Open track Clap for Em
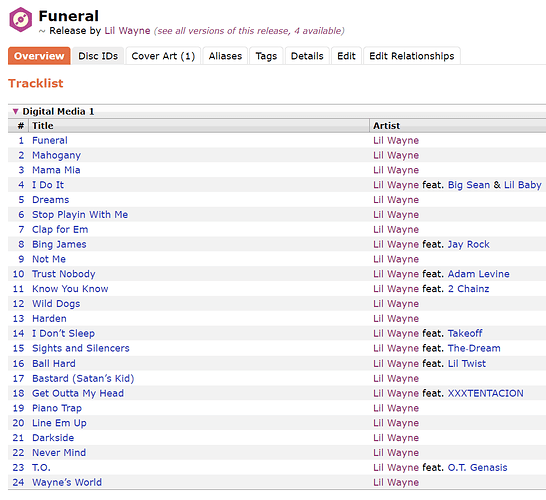This screenshot has height=500, width=546. tap(60, 229)
